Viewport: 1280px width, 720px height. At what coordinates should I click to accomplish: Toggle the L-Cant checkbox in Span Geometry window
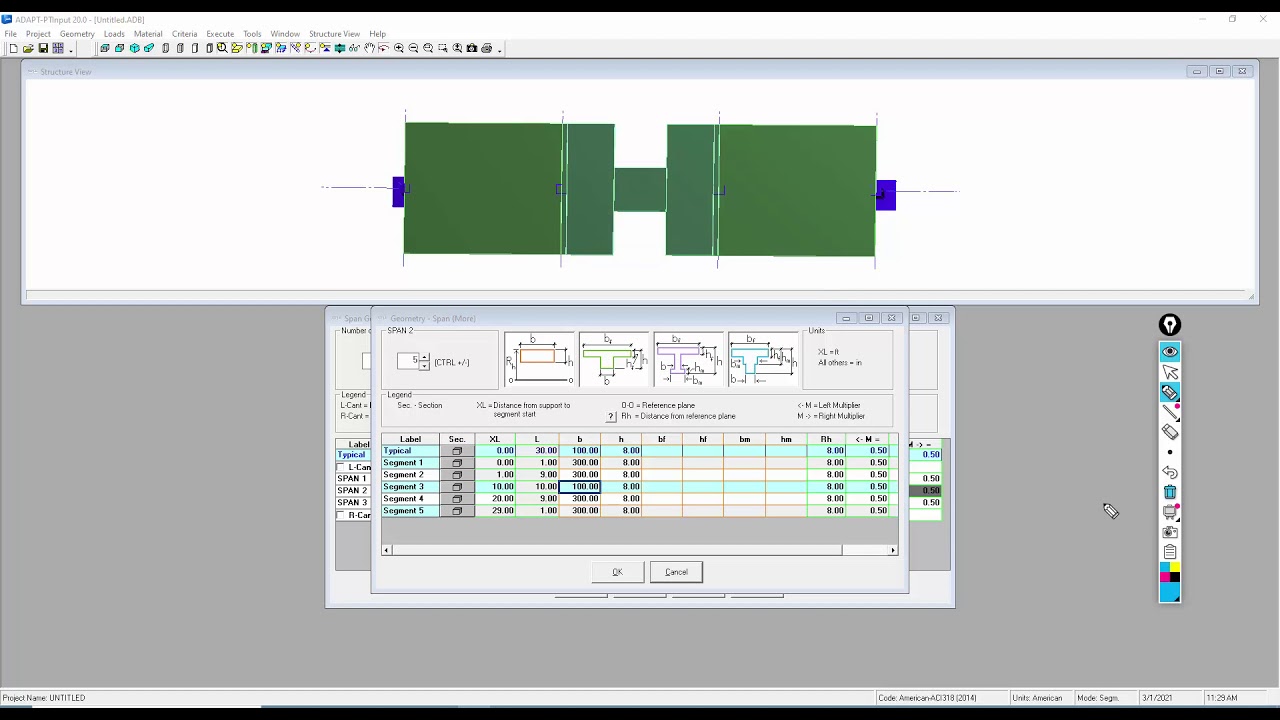tap(341, 467)
